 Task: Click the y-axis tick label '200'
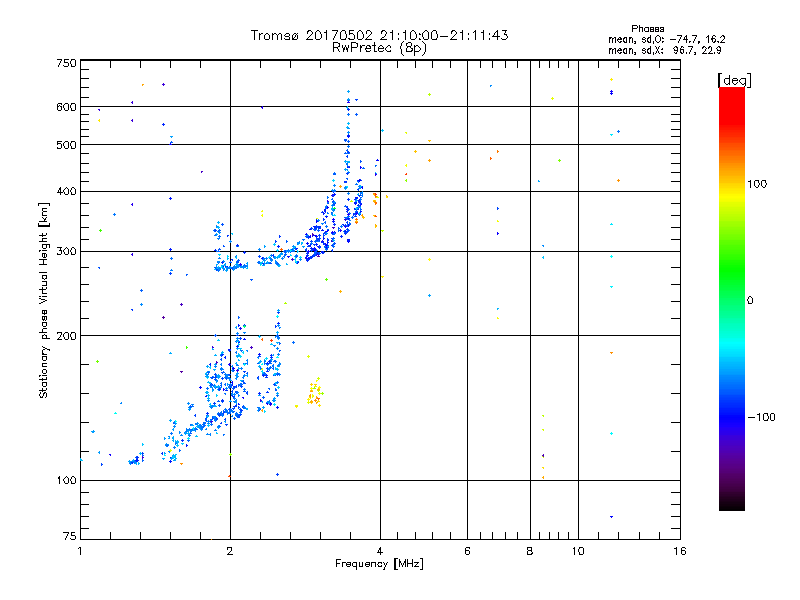66,336
